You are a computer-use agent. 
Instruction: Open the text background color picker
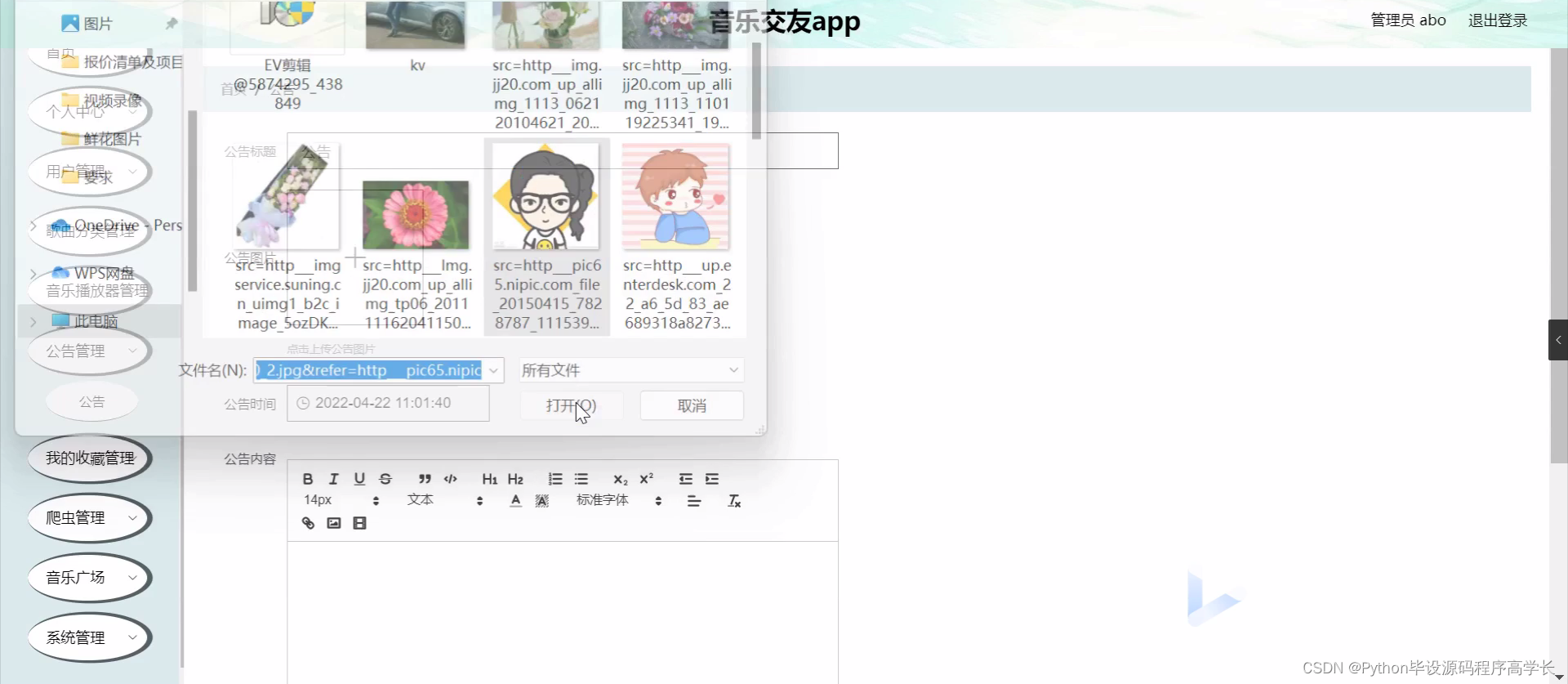(541, 501)
